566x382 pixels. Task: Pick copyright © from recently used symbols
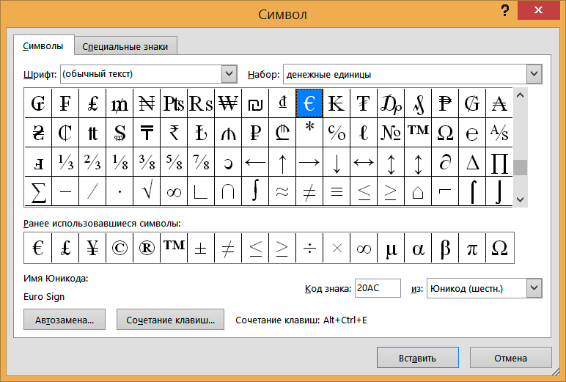coord(119,248)
